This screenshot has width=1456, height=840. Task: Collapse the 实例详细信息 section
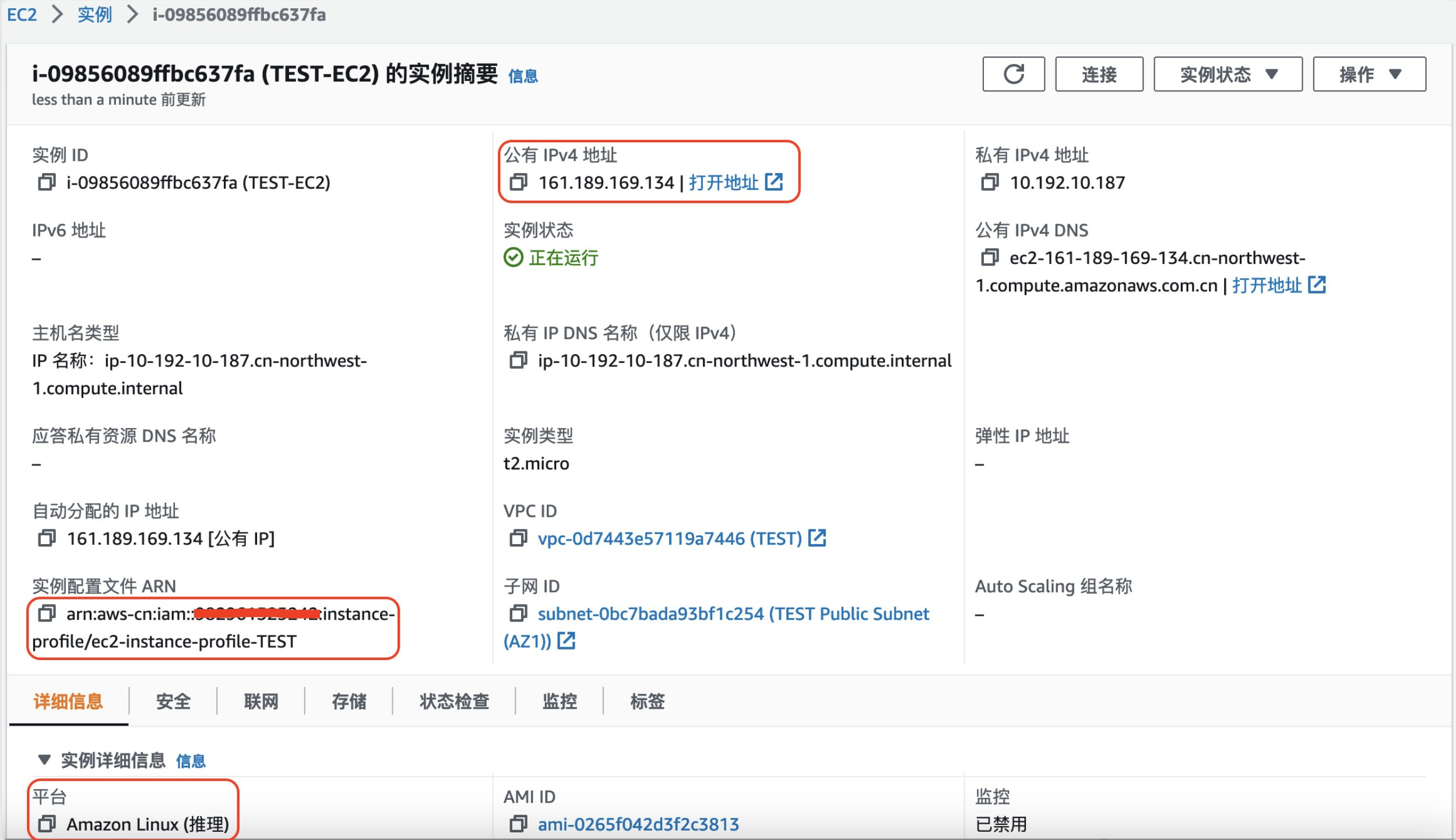pos(44,760)
